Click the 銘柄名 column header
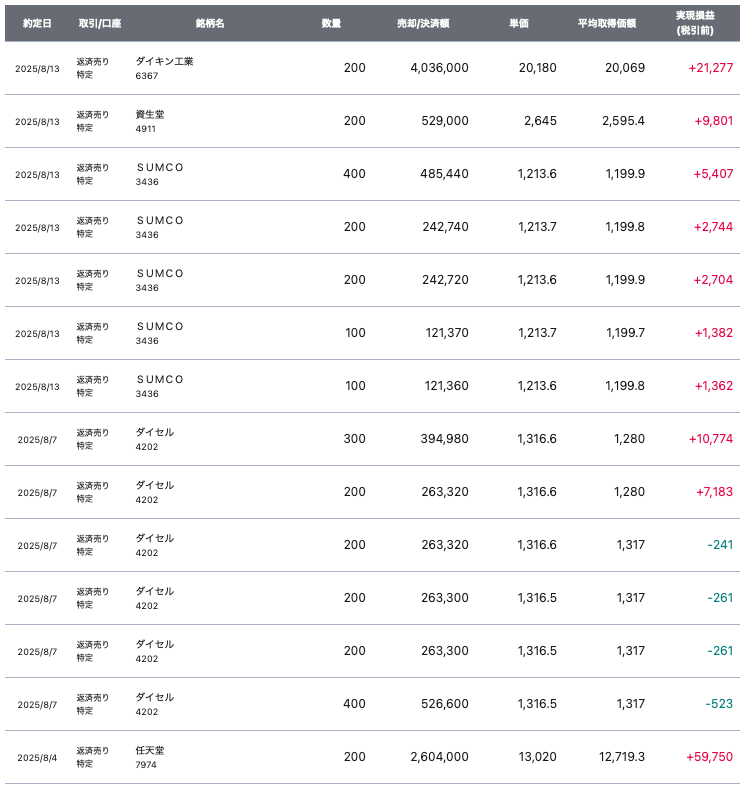This screenshot has height=789, width=749. 210,23
